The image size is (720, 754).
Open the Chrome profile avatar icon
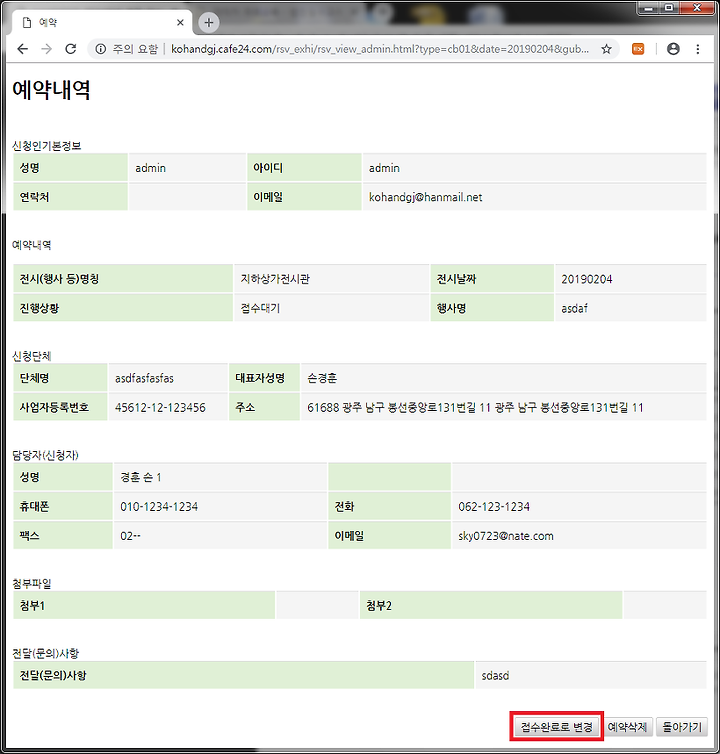coord(673,49)
